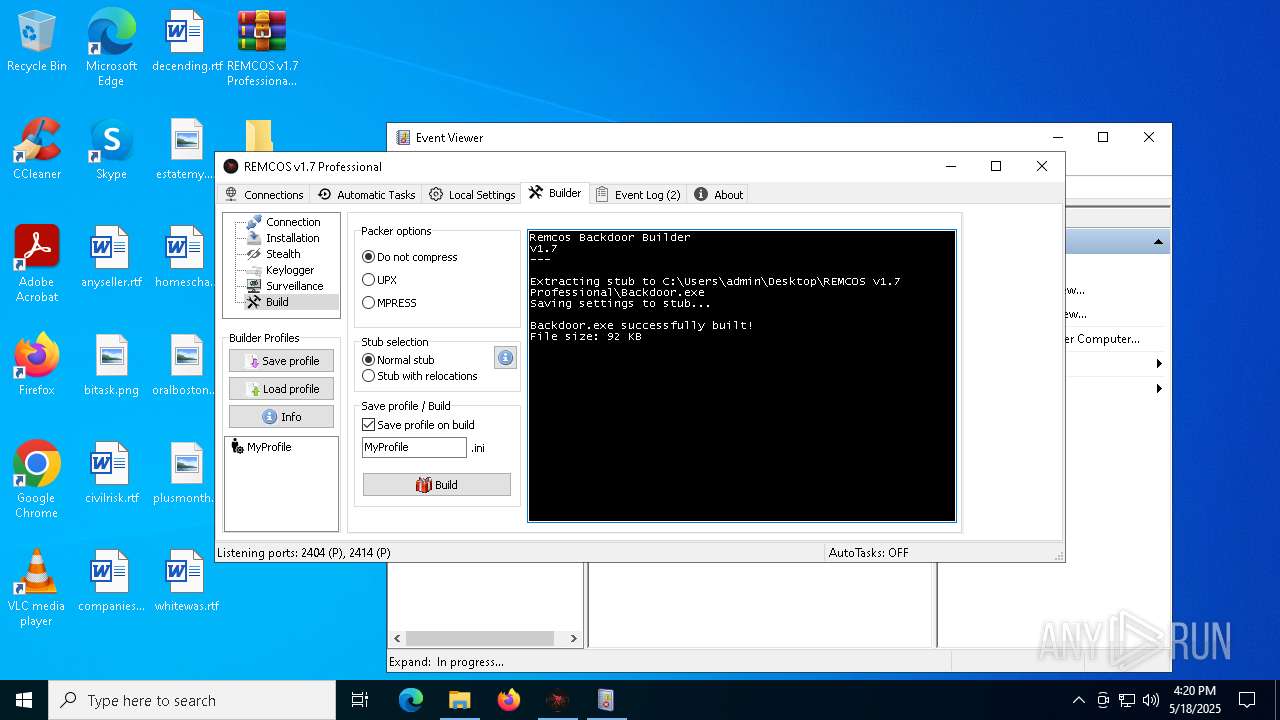Click Listening ports status text

pos(304,552)
